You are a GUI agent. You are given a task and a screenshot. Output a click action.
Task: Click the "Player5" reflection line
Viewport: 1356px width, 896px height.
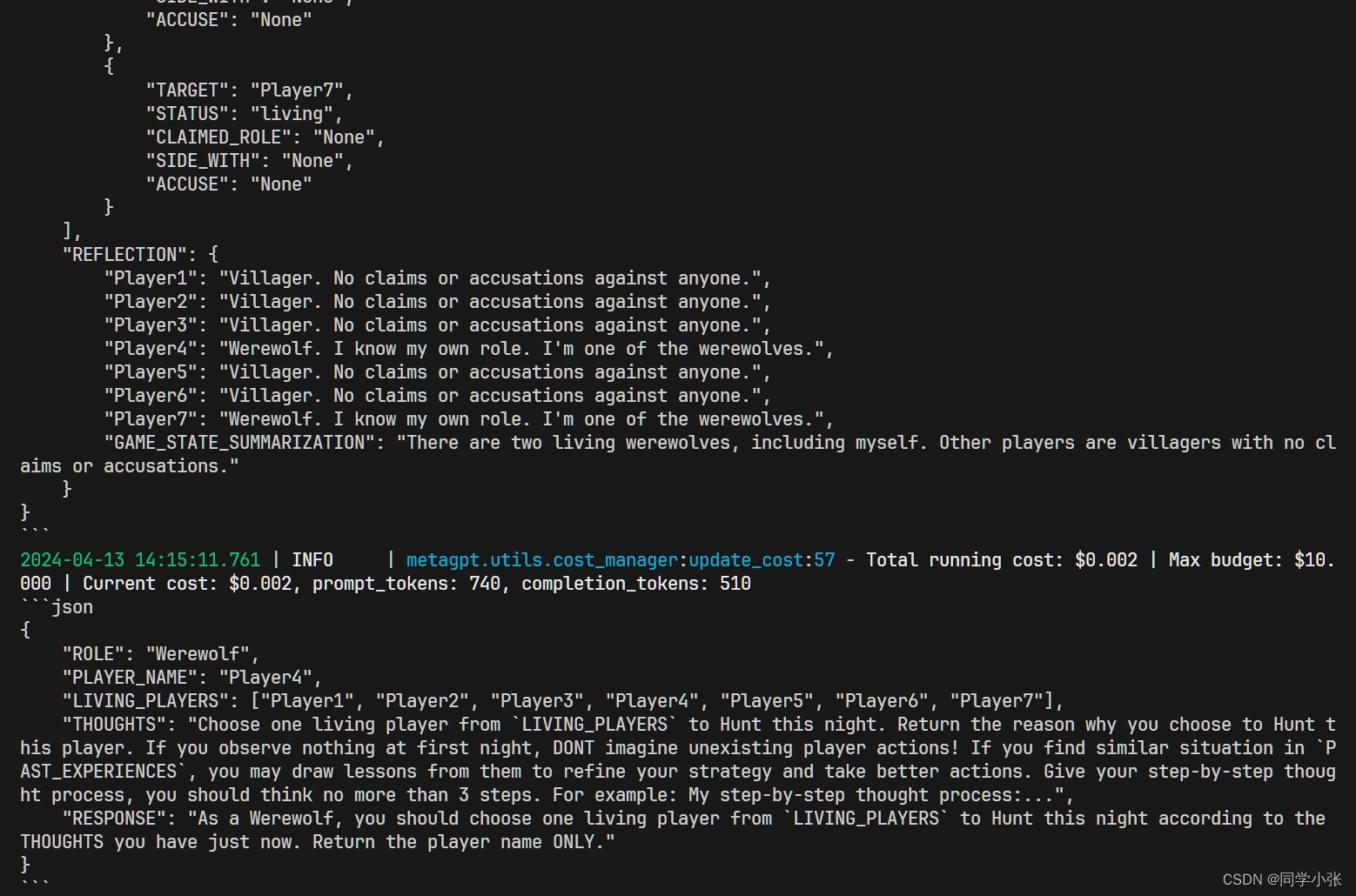[x=438, y=372]
